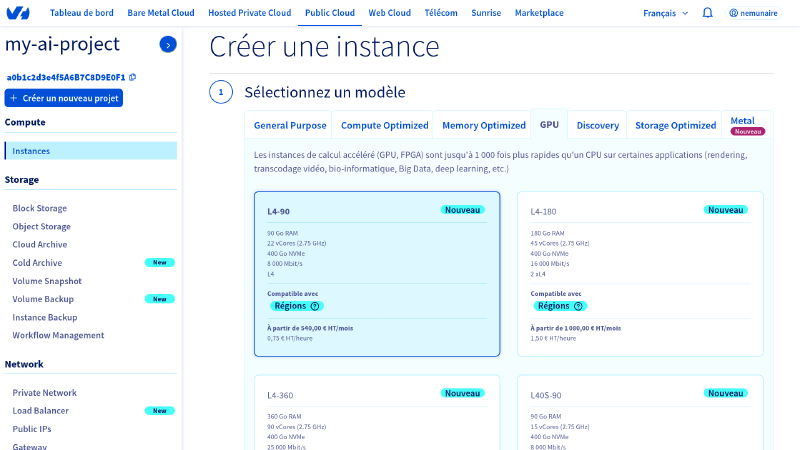
Task: Open Block Storage in sidebar
Action: pyautogui.click(x=40, y=208)
